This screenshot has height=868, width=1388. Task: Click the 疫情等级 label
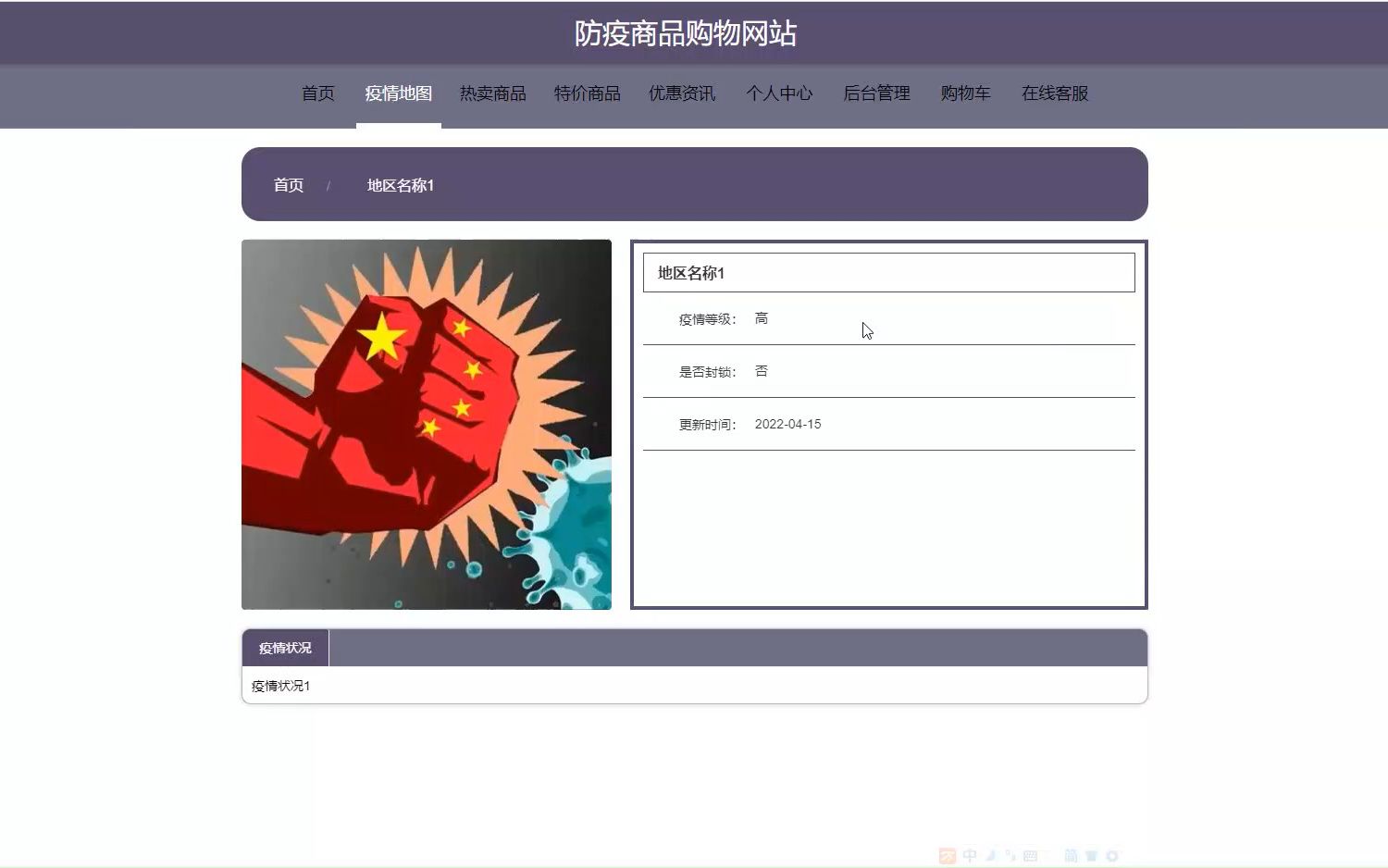(x=707, y=319)
